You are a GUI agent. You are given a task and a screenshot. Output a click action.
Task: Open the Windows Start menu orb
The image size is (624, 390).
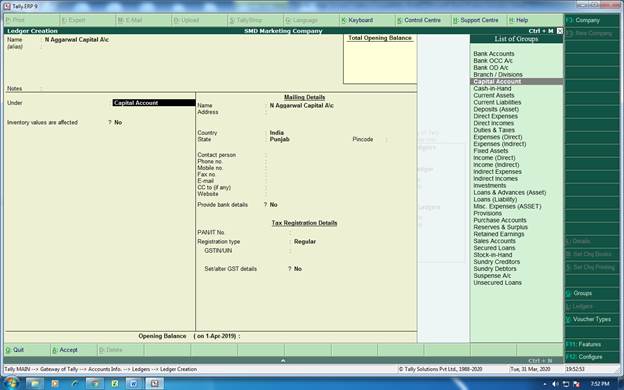11,383
